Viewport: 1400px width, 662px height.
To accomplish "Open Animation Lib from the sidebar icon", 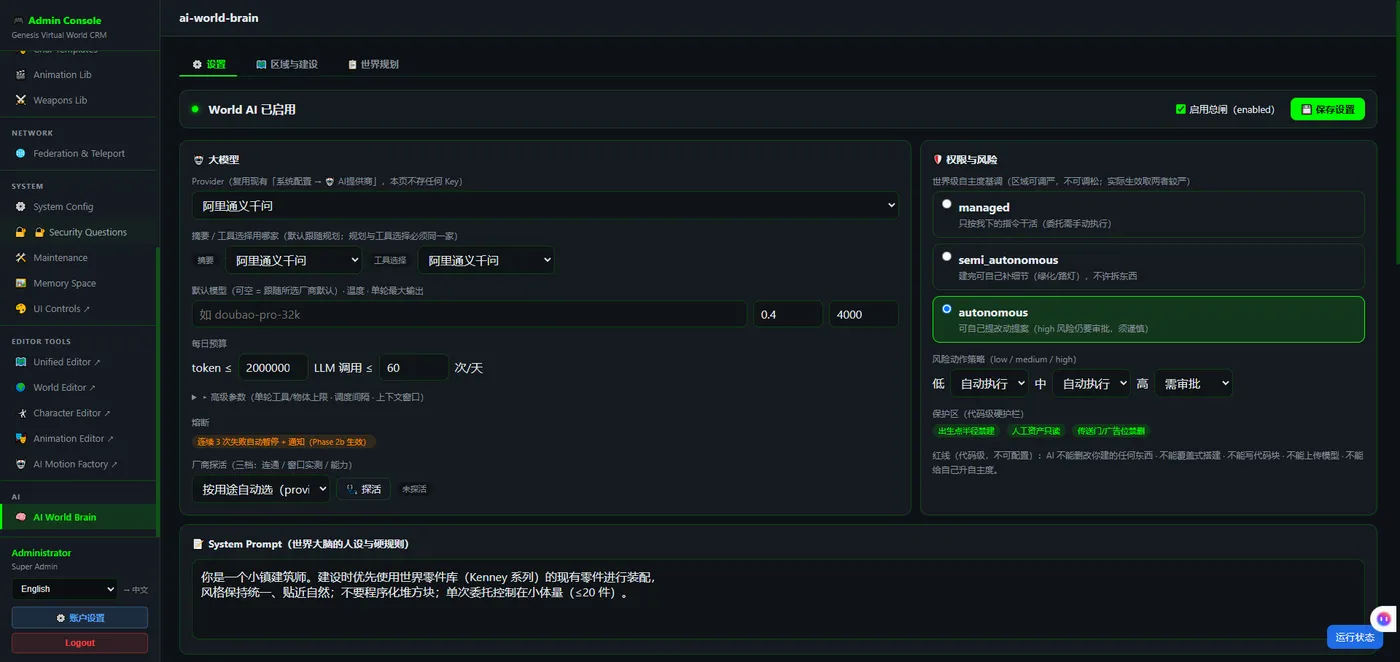I will (22, 75).
